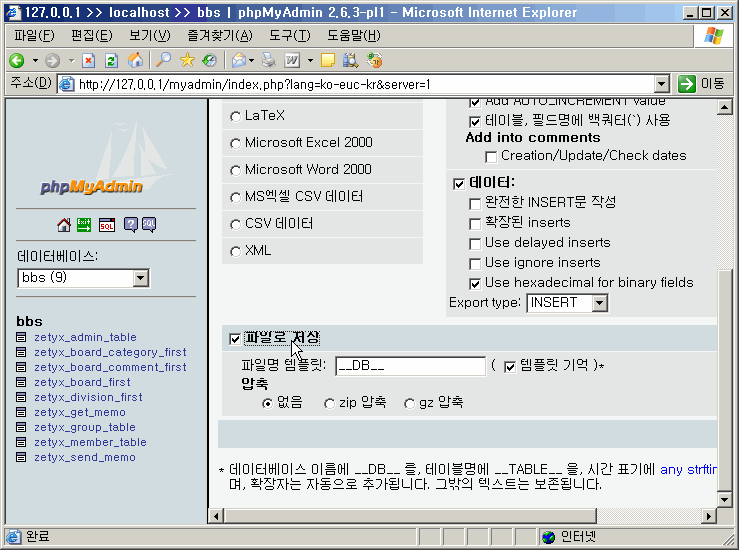Open the Export type INSERT dropdown
The image size is (739, 550).
click(599, 303)
